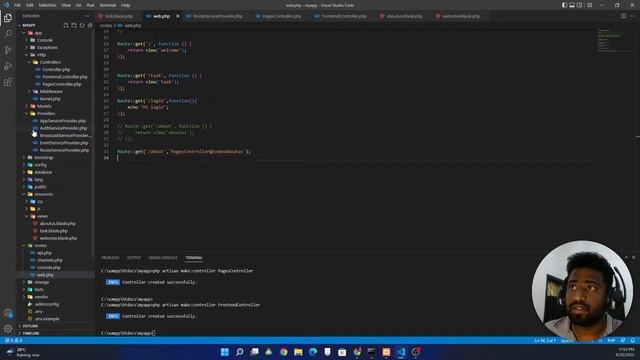Open the Search view in activity bar
The width and height of the screenshot is (640, 360).
pos(8,34)
